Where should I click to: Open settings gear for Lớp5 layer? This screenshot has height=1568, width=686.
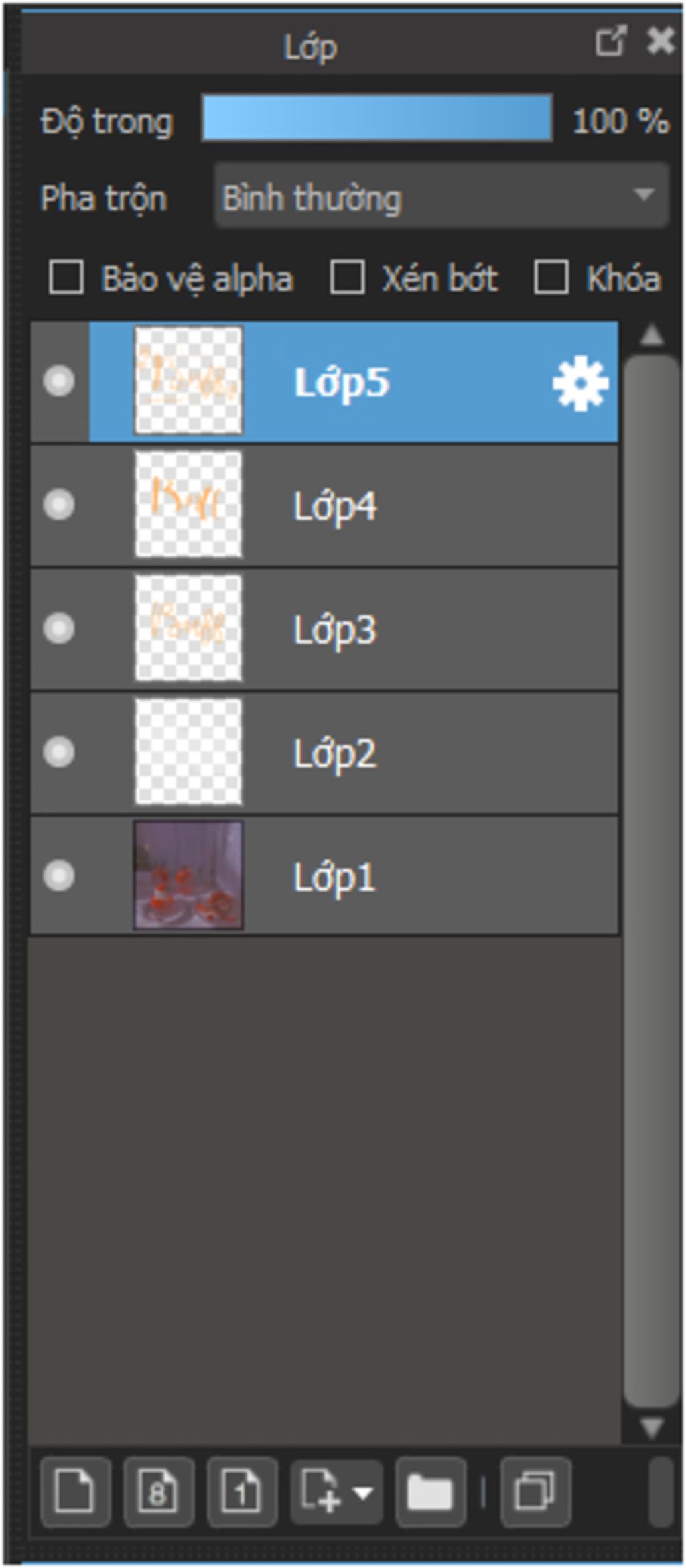[x=580, y=383]
